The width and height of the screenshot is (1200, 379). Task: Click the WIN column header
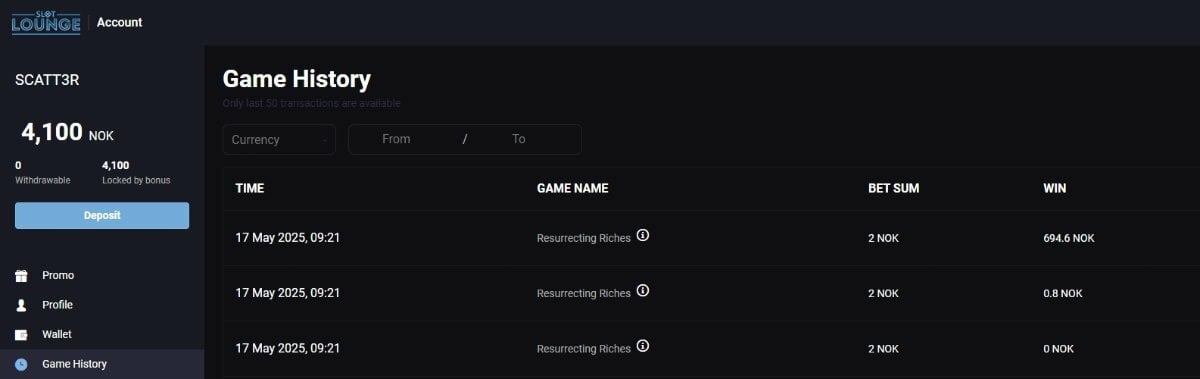click(1055, 188)
